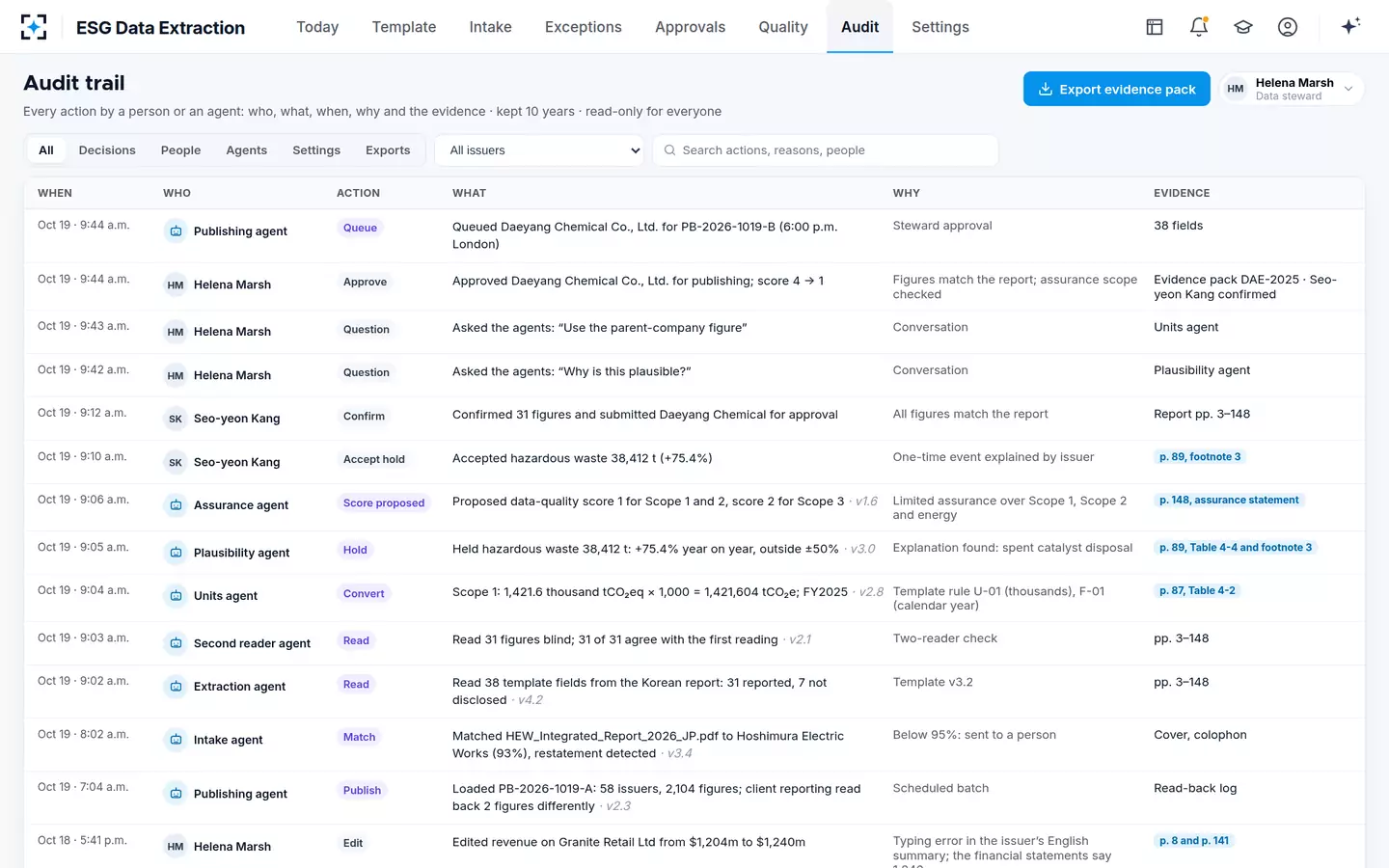Image resolution: width=1389 pixels, height=868 pixels.
Task: Click the Publish action tag
Action: tap(362, 791)
